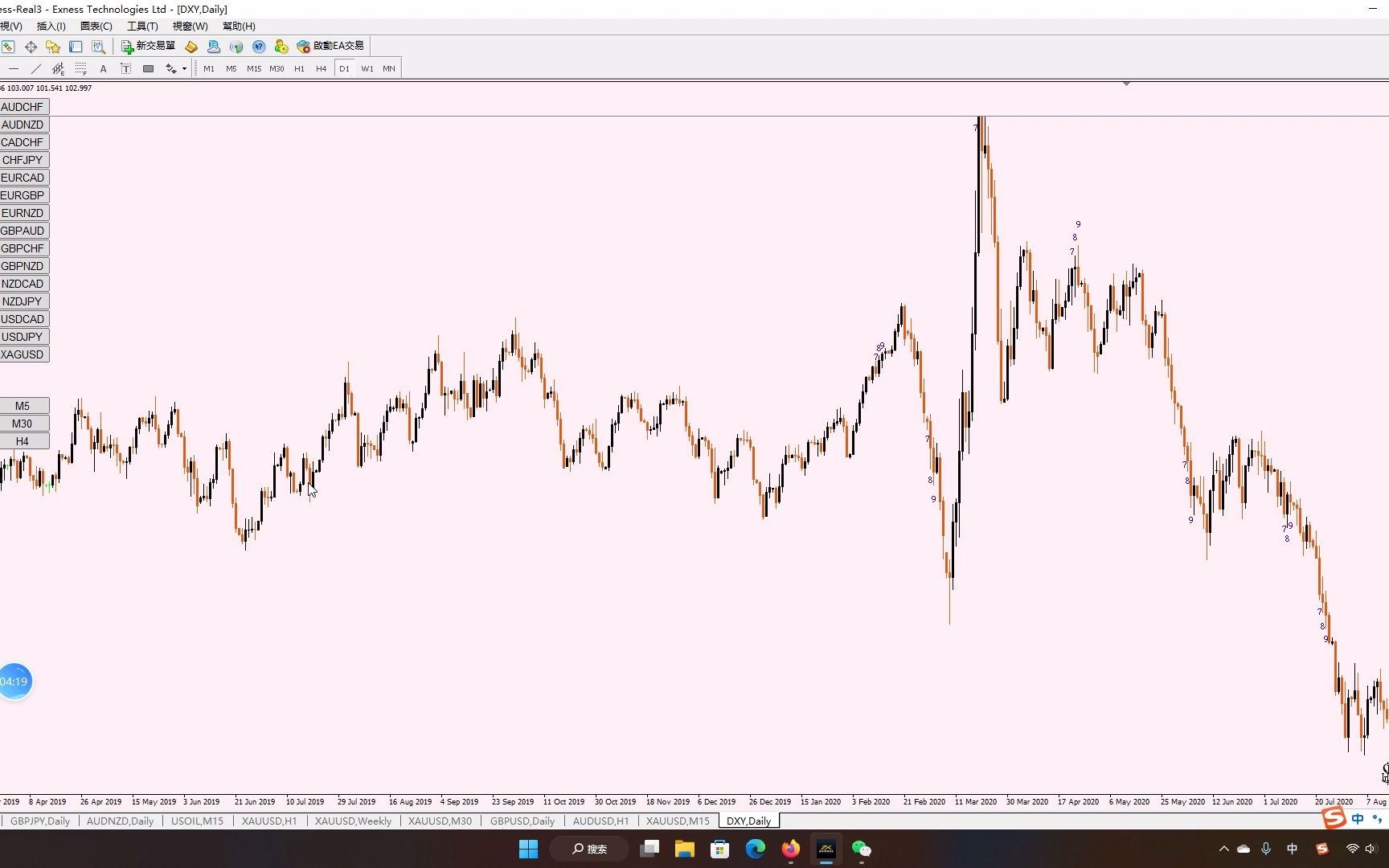1389x868 pixels.
Task: Open WeChat from the taskbar
Action: click(861, 849)
